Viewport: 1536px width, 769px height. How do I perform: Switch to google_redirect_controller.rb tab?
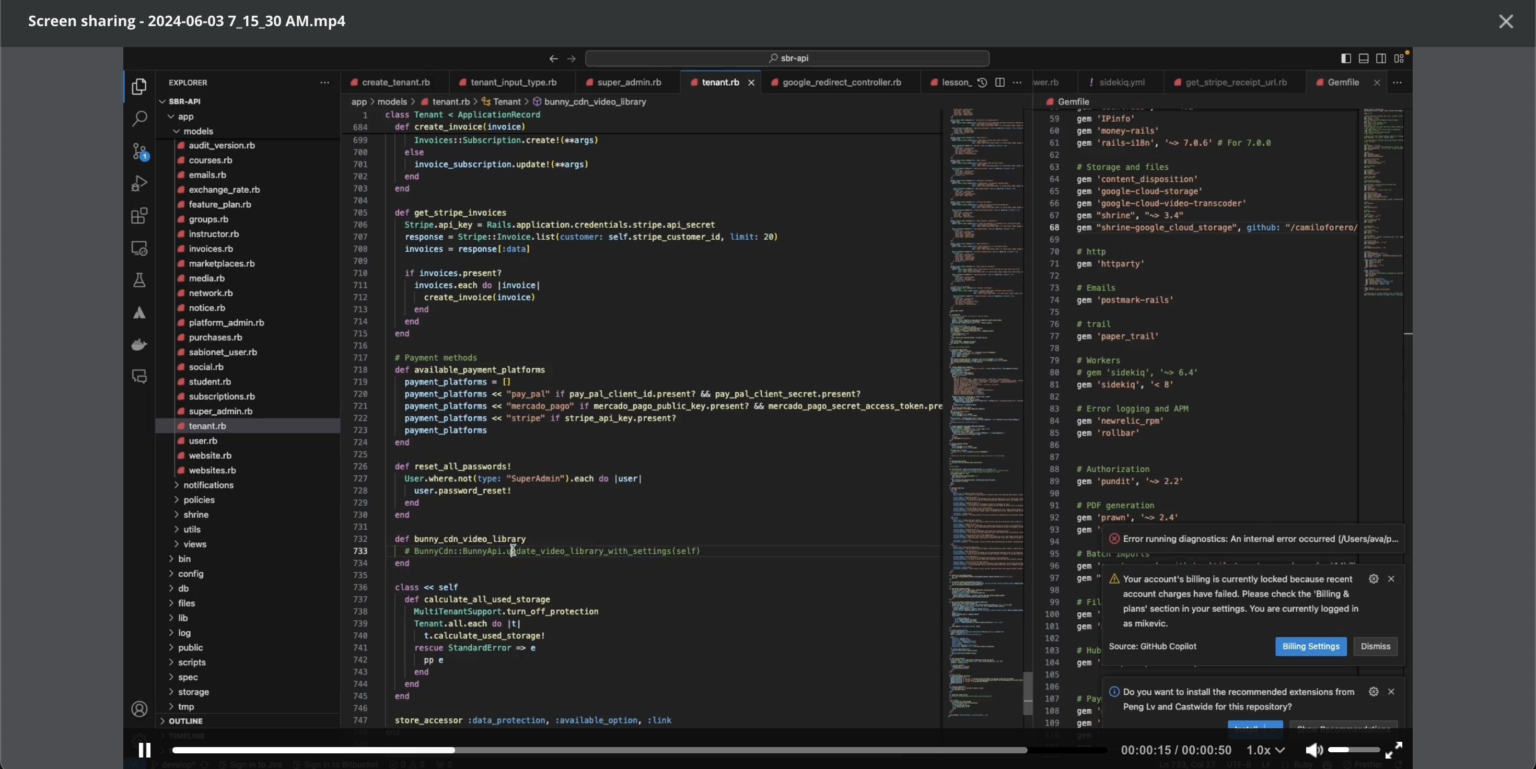(841, 82)
